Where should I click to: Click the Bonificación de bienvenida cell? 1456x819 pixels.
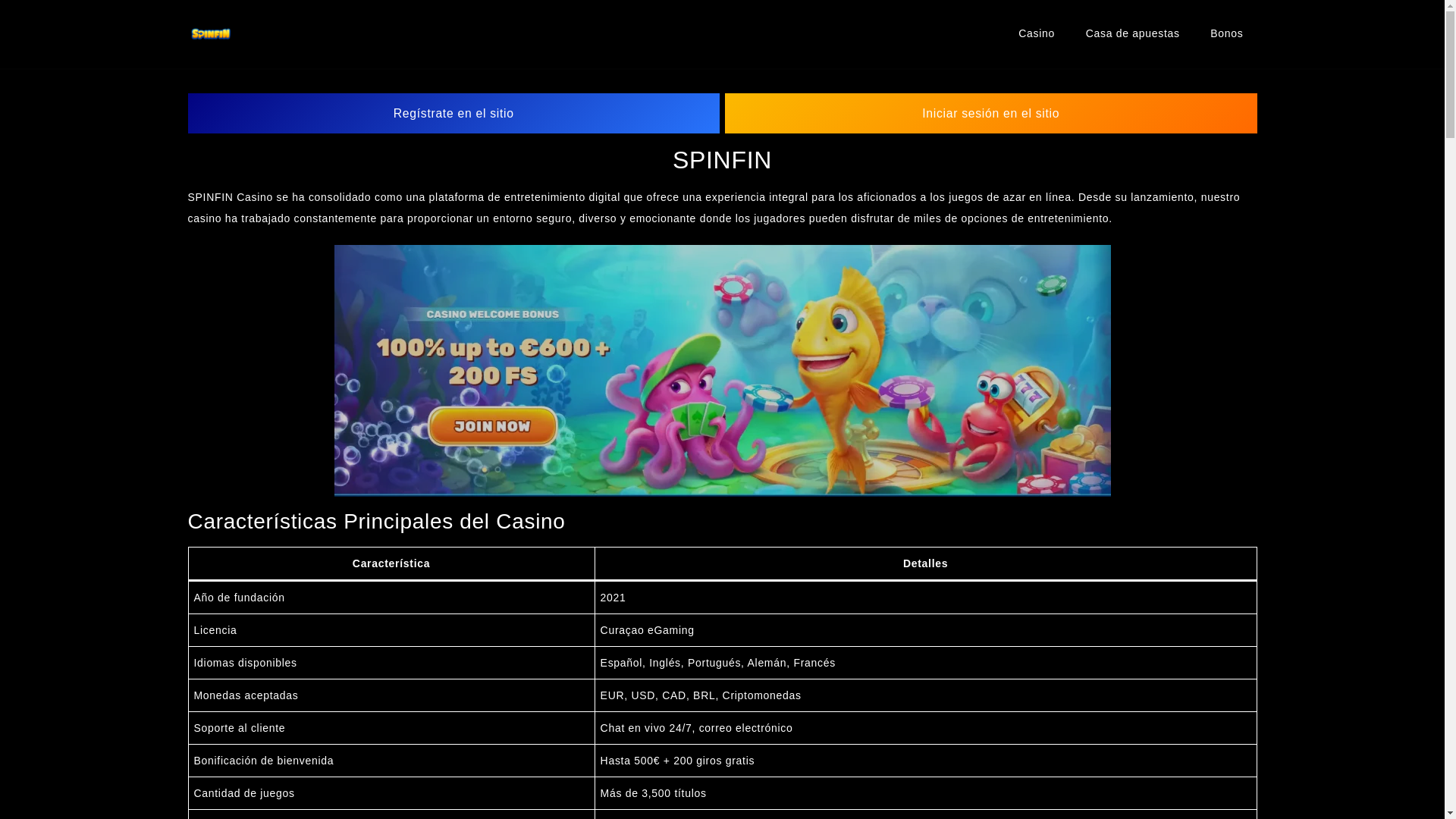(x=391, y=761)
